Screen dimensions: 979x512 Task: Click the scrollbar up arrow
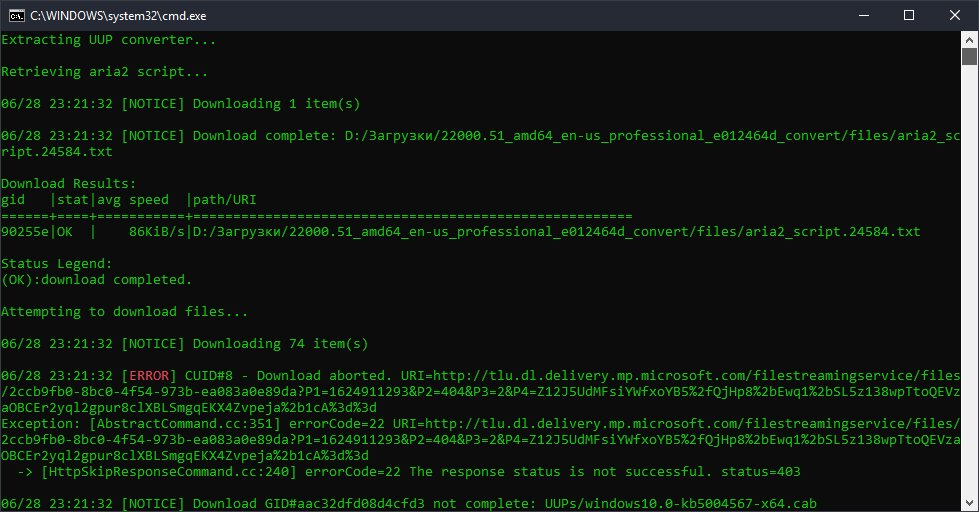pos(969,40)
